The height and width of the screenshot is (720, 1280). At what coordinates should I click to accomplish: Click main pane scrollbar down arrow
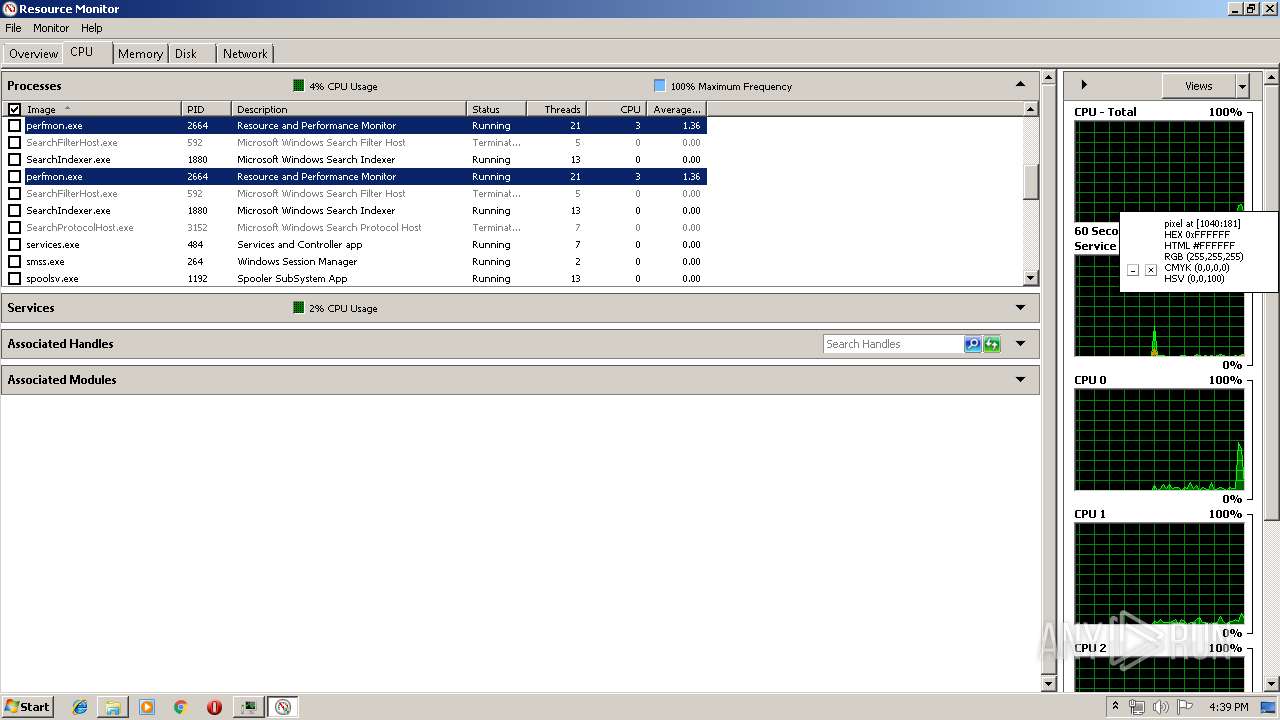pyautogui.click(x=1049, y=683)
